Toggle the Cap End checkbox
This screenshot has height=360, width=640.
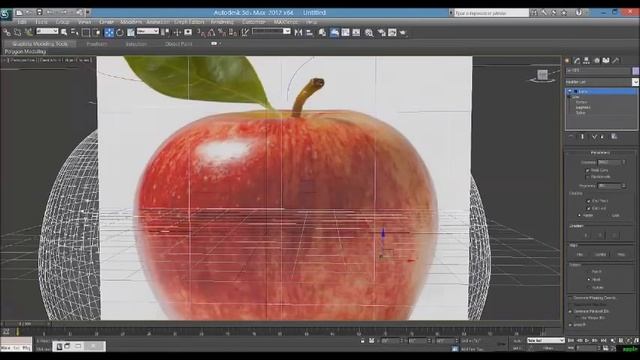click(x=588, y=208)
